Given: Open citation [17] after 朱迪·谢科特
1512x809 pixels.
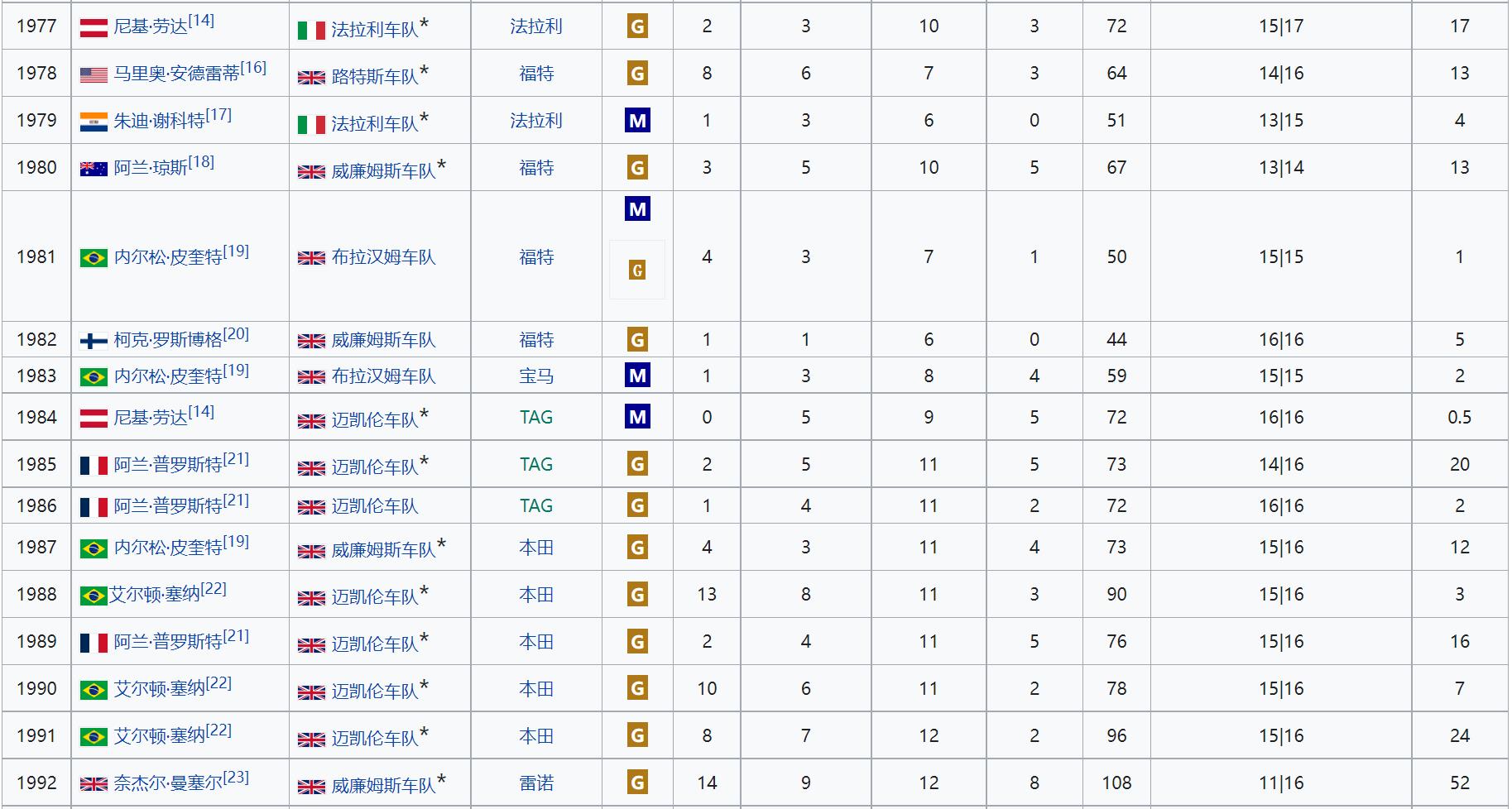Looking at the screenshot, I should tap(219, 115).
